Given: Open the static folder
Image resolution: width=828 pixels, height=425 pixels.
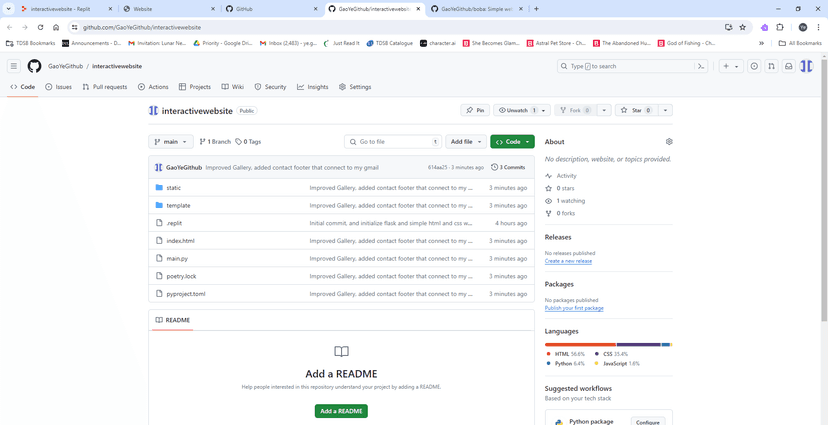Looking at the screenshot, I should (174, 188).
